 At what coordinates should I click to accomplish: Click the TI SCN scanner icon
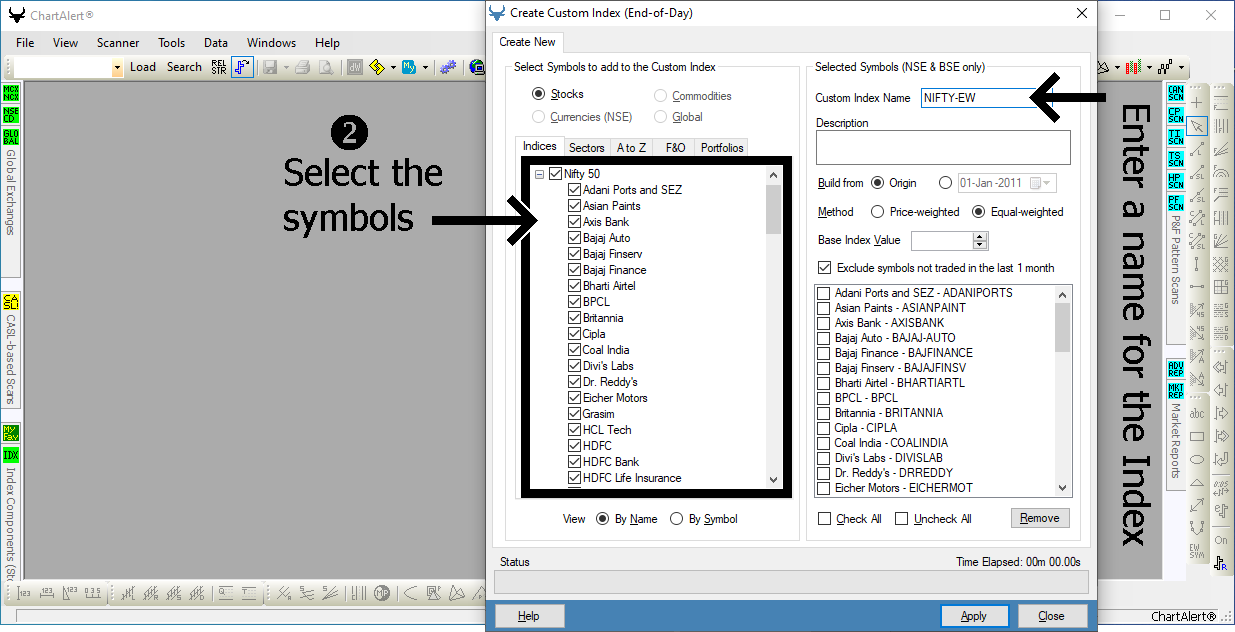point(1175,137)
